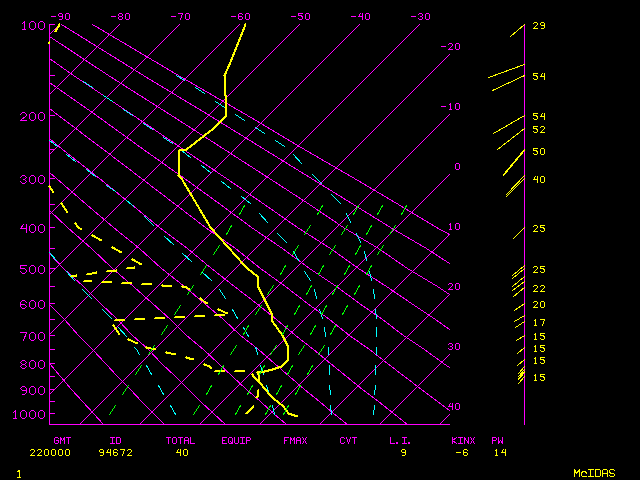Click the KINX header label
Screen dimensions: 640x480
[x=462, y=440]
